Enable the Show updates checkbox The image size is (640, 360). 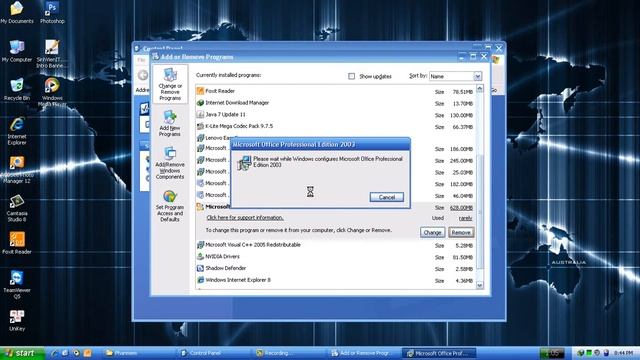point(351,76)
